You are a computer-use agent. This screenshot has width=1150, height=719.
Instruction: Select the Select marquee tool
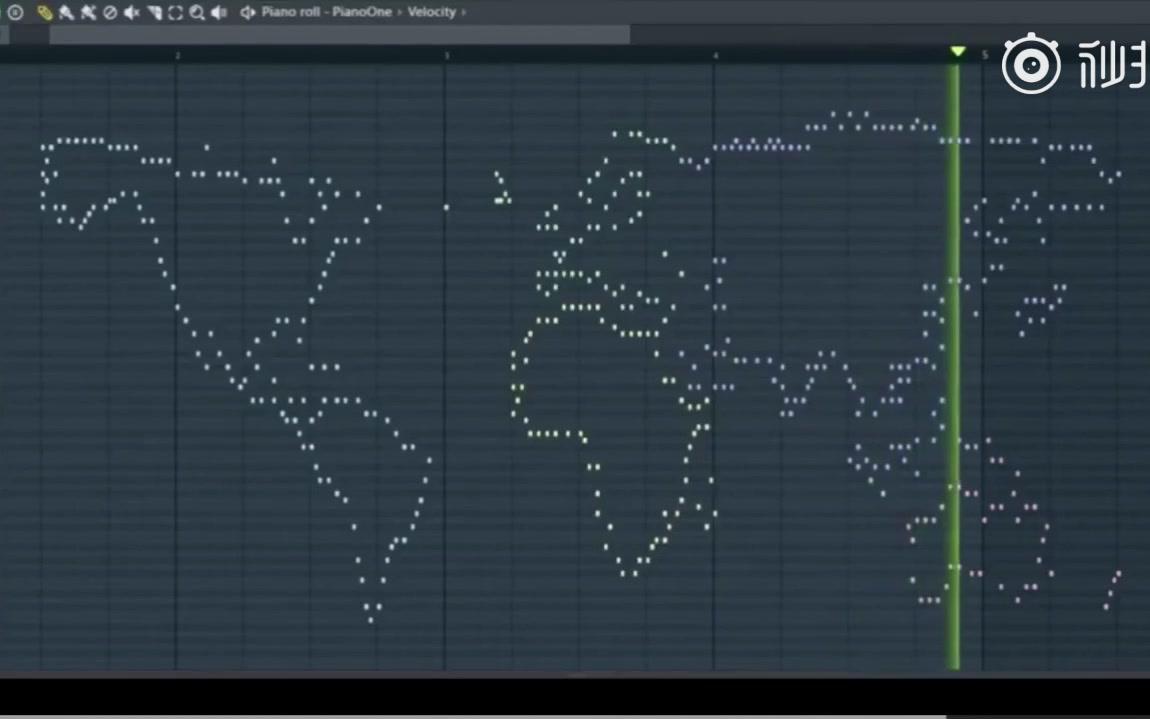pos(175,12)
